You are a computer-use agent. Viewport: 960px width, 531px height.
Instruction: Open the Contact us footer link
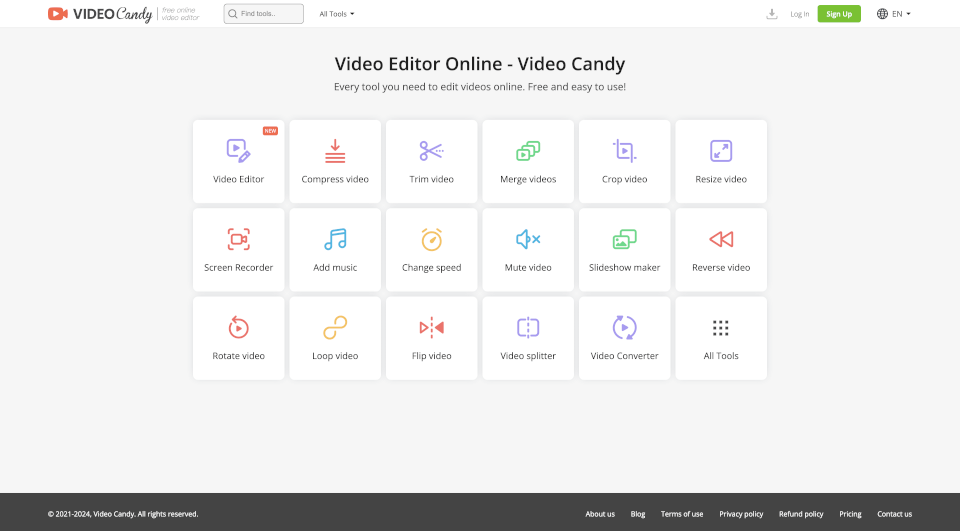pos(894,514)
